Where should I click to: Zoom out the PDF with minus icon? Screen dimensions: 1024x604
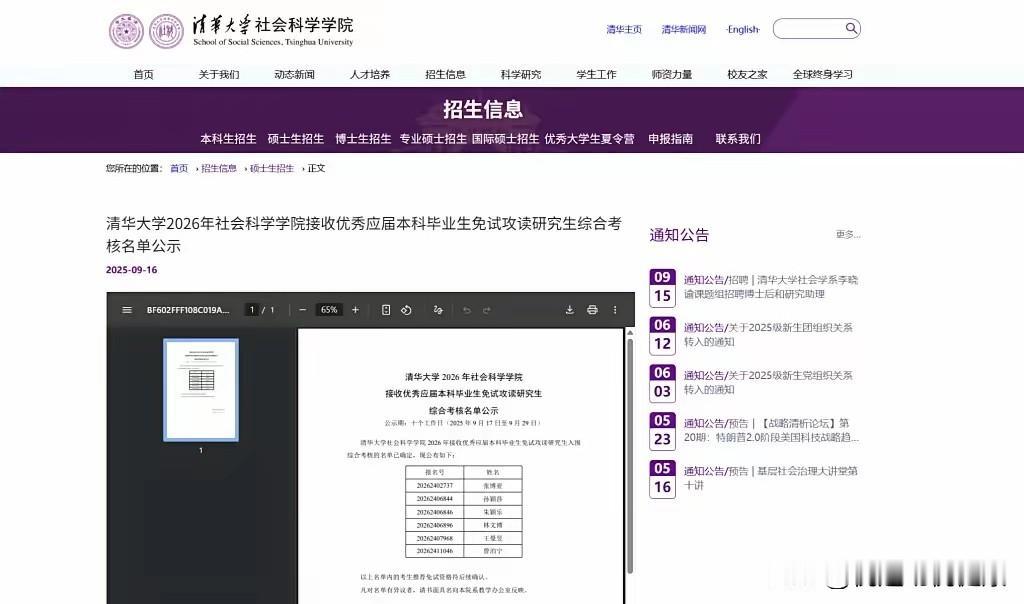(x=302, y=310)
